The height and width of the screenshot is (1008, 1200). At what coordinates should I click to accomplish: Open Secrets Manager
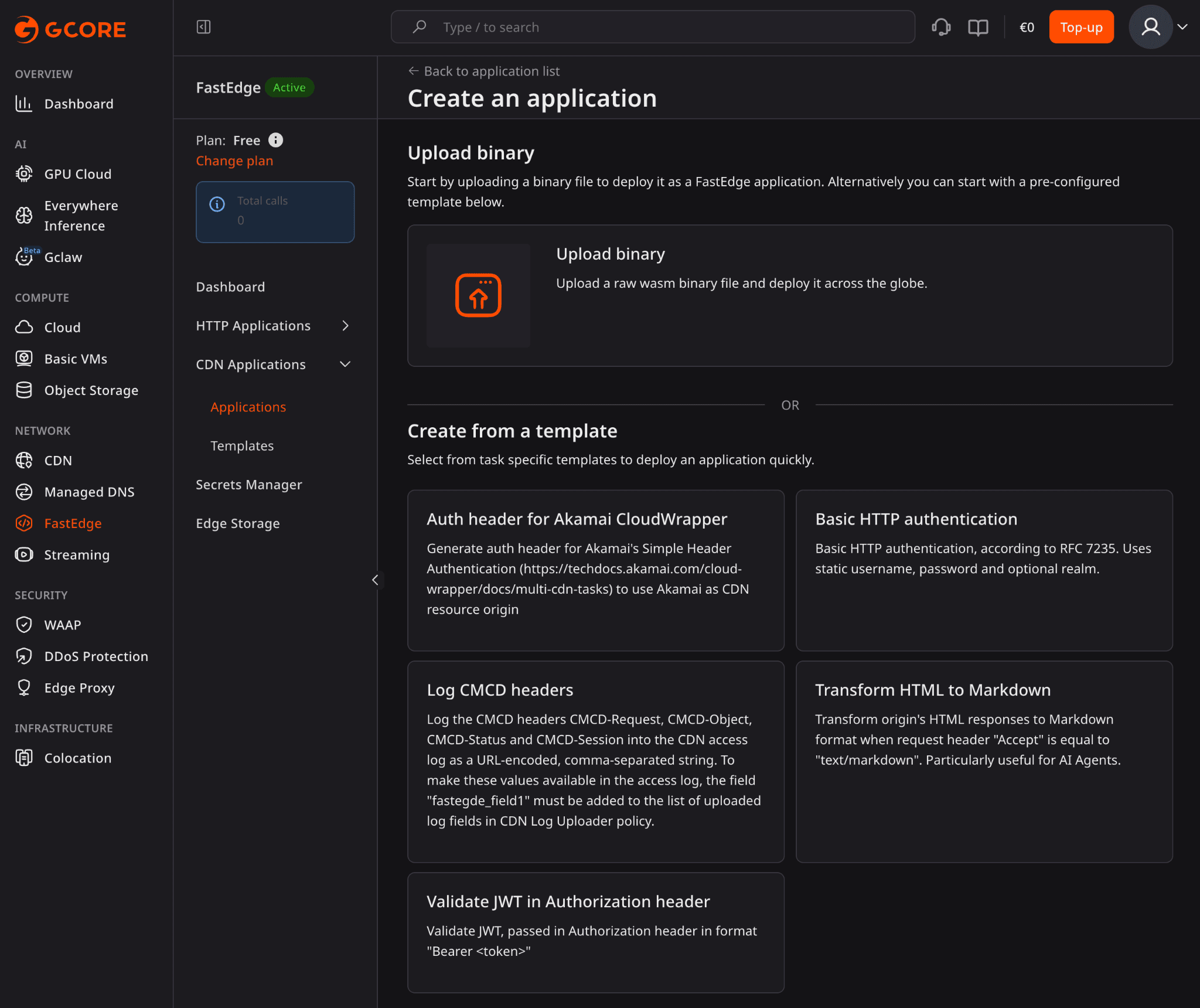point(249,485)
